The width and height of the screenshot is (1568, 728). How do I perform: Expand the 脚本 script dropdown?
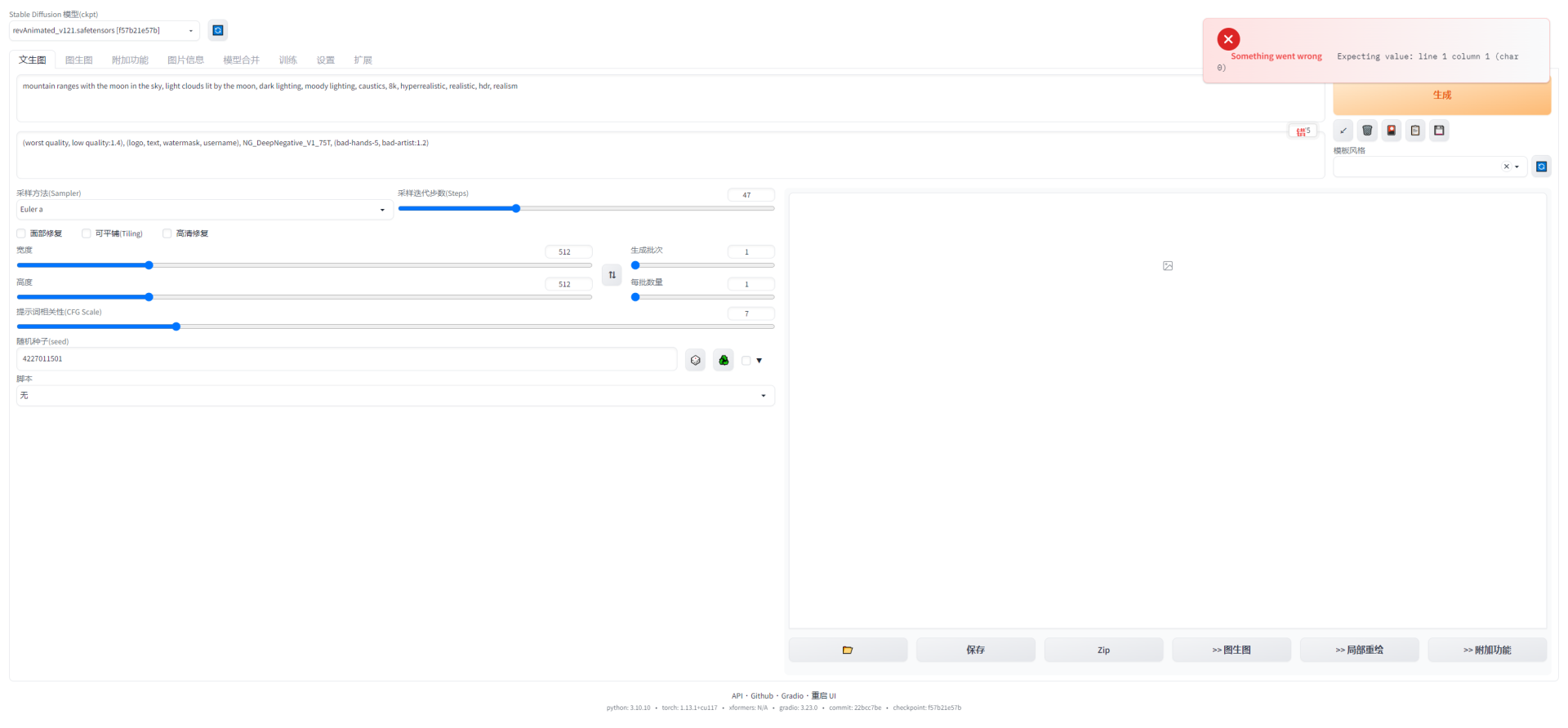(x=394, y=396)
